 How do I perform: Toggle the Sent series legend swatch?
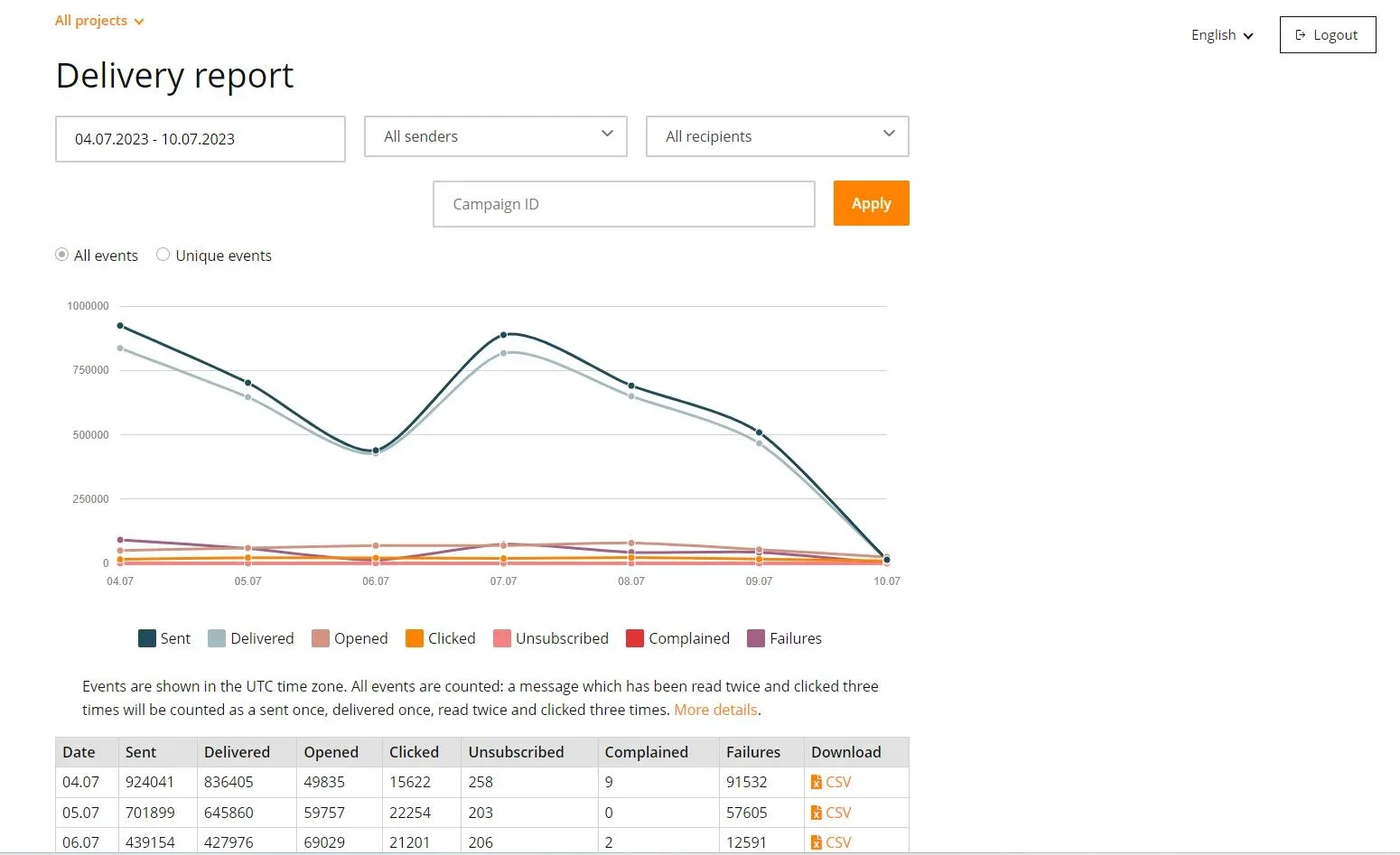tap(147, 638)
